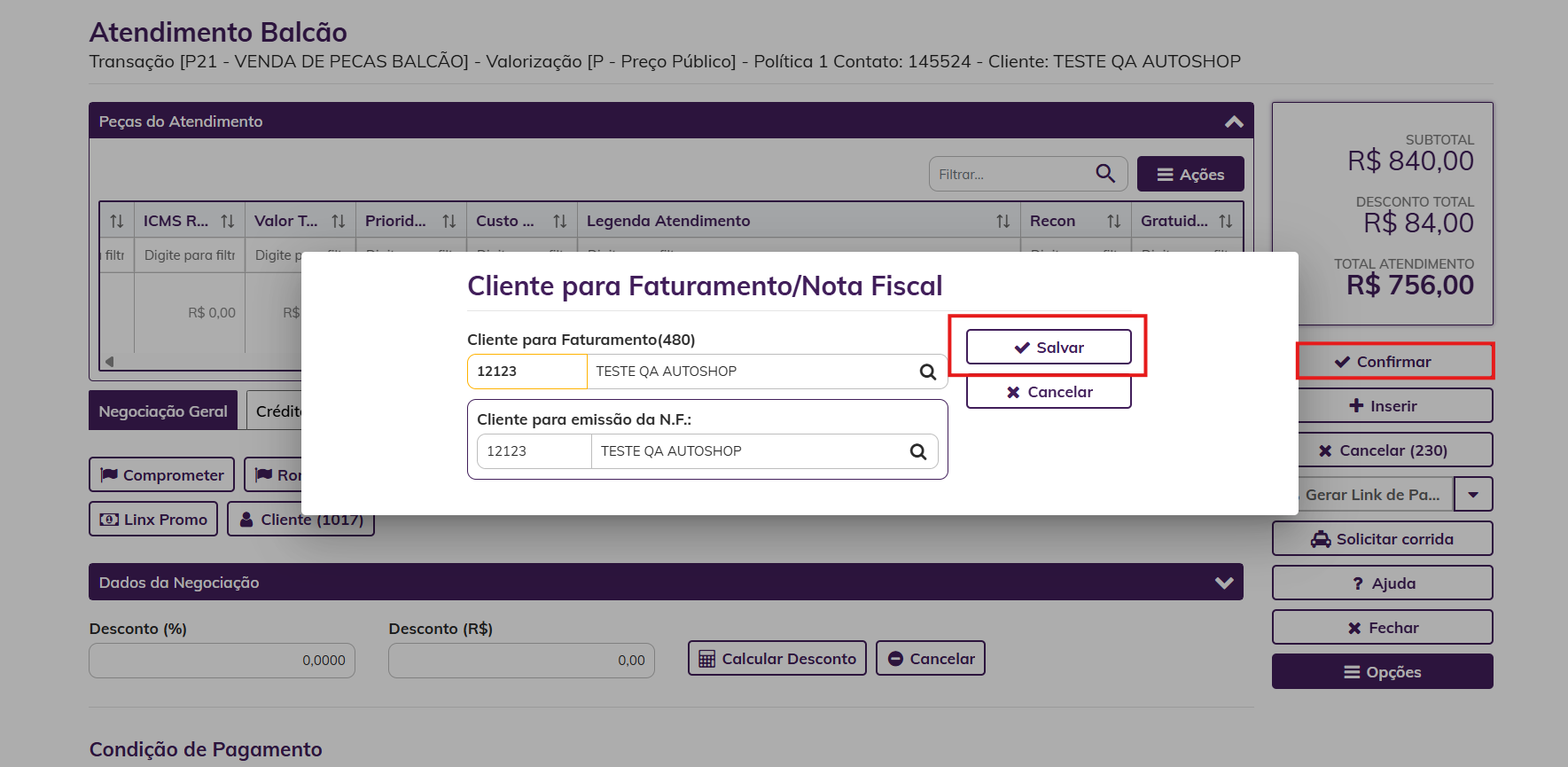Click the SUBTOTAL value R$ 840,00
This screenshot has height=767, width=1568.
1411,160
